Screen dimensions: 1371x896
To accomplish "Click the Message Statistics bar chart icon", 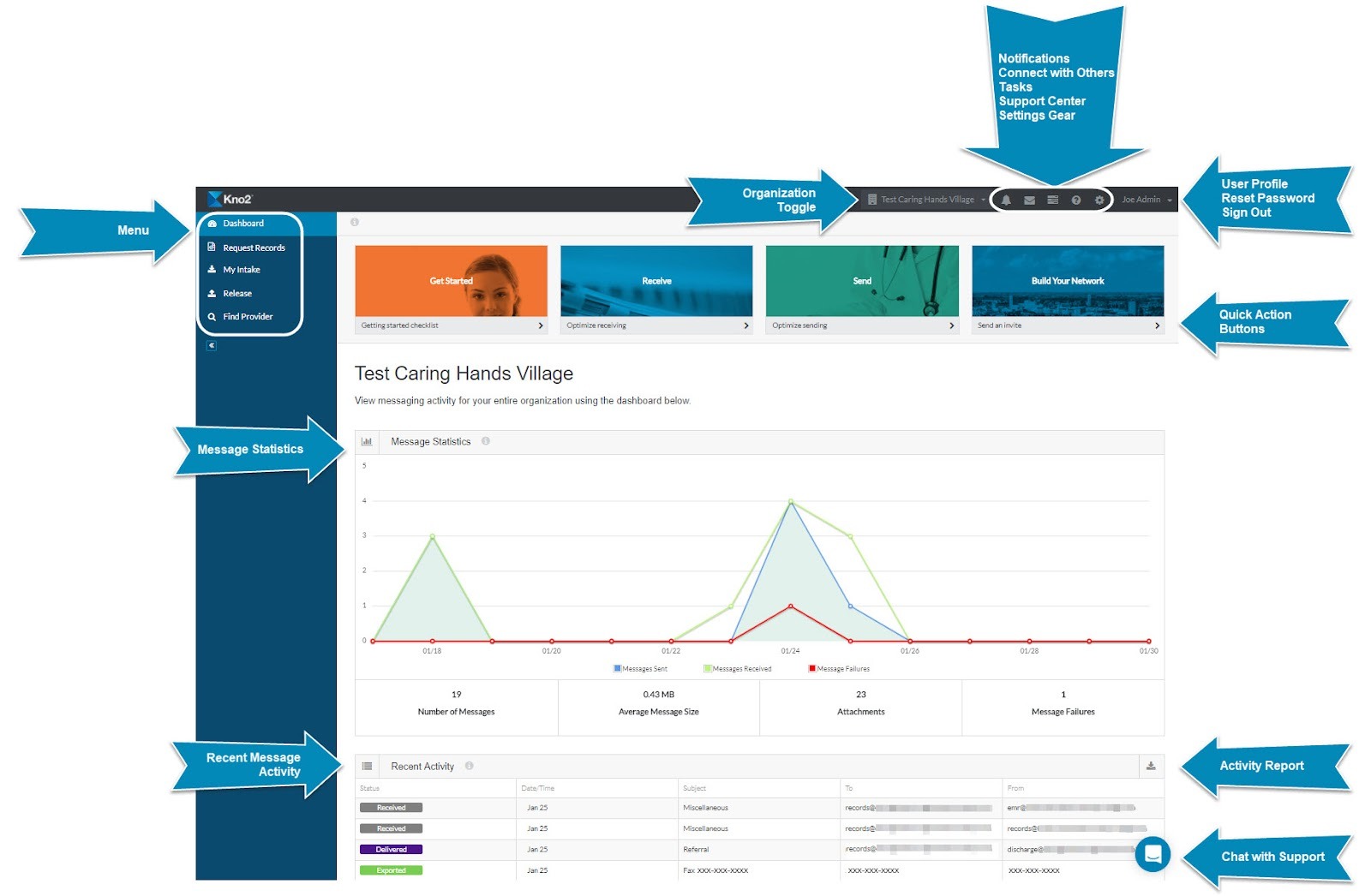I will click(367, 442).
